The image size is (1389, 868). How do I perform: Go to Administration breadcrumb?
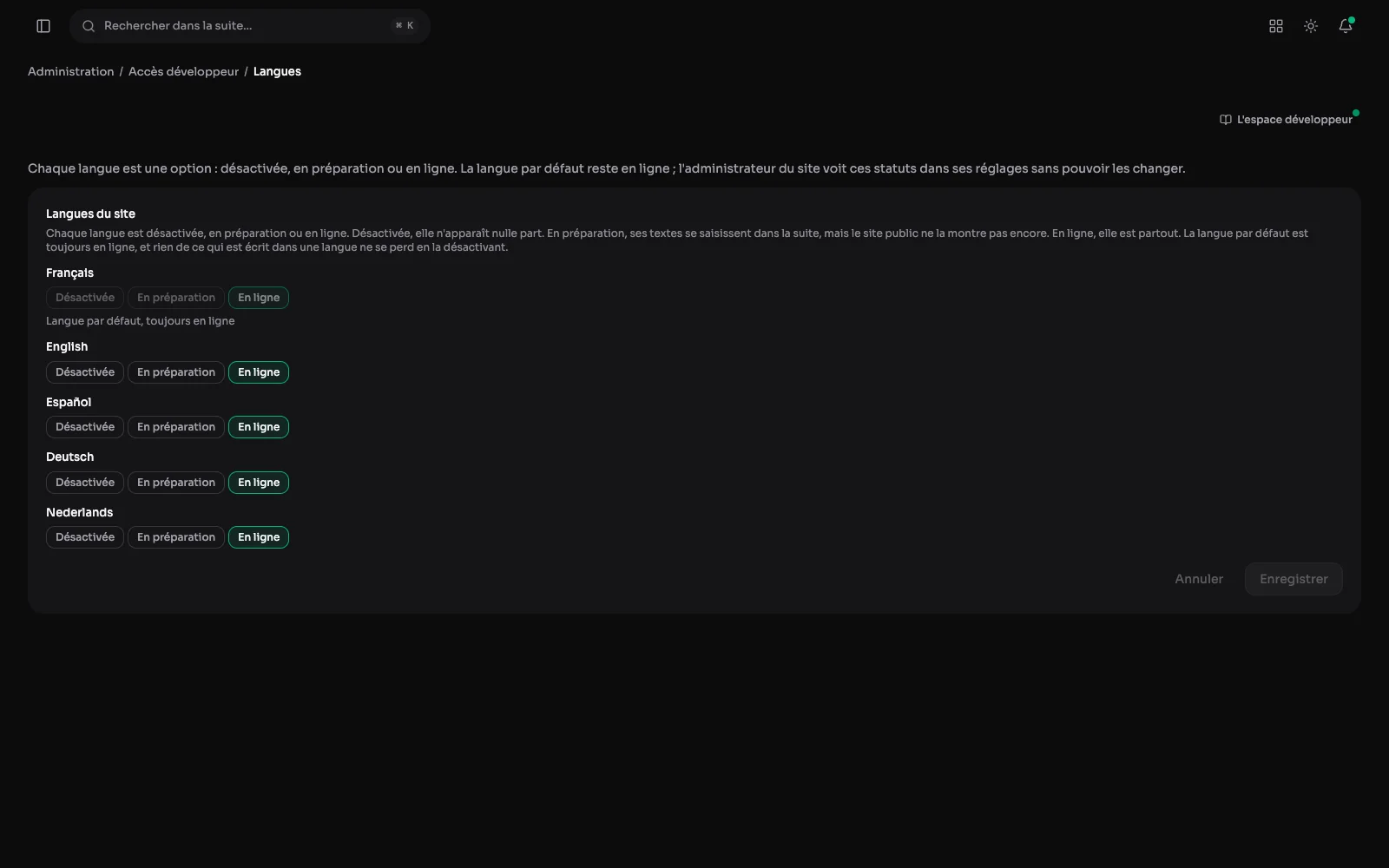pyautogui.click(x=71, y=71)
